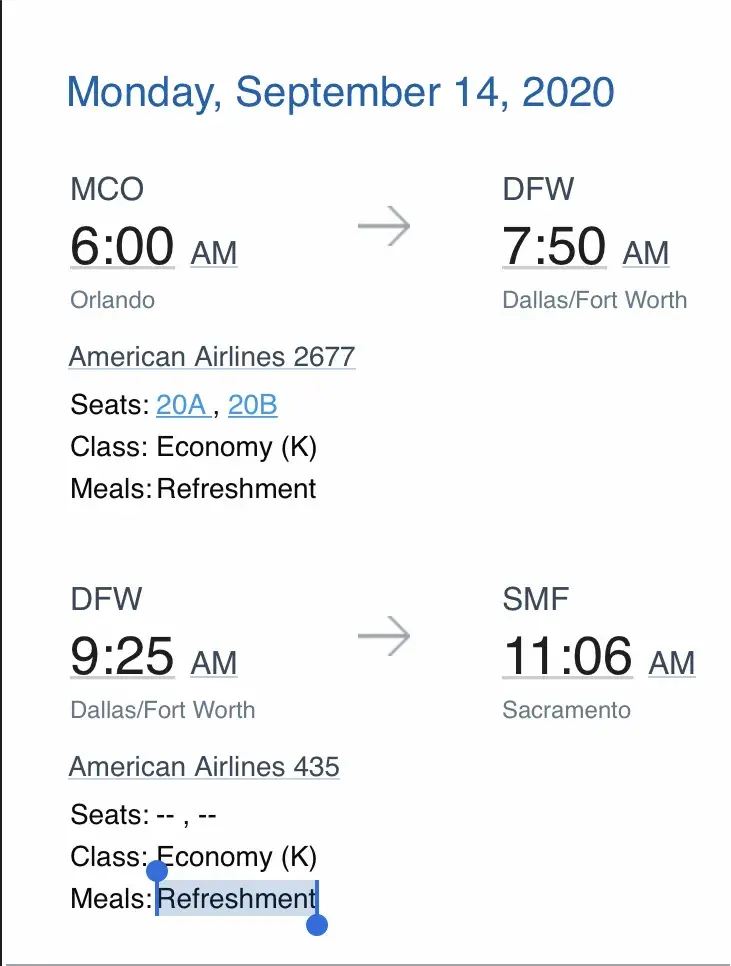This screenshot has width=731, height=966.
Task: Click the AM label beside 11:06
Action: [x=672, y=663]
